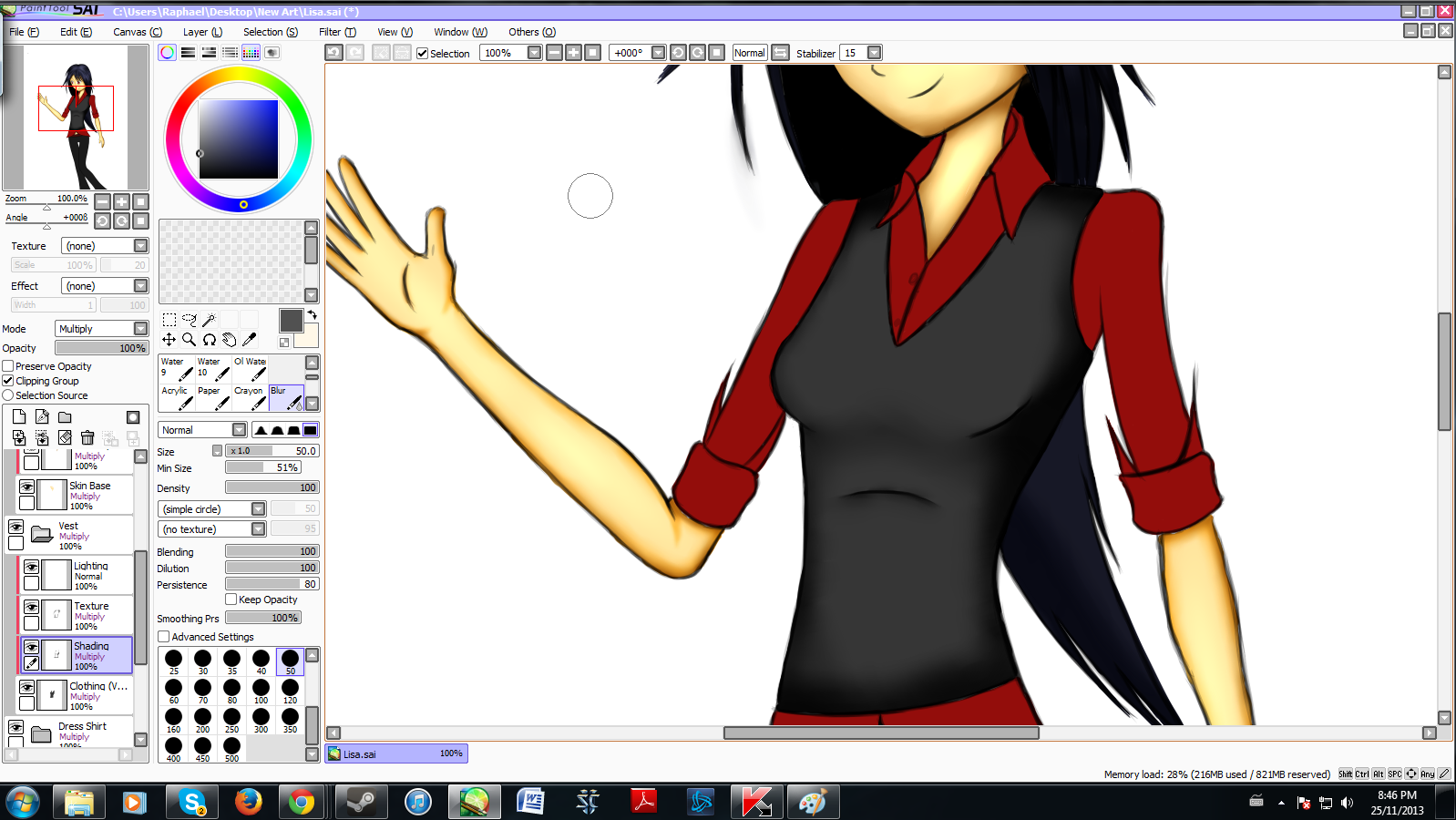
Task: Click the undo arrow in toolbar
Action: tap(334, 53)
